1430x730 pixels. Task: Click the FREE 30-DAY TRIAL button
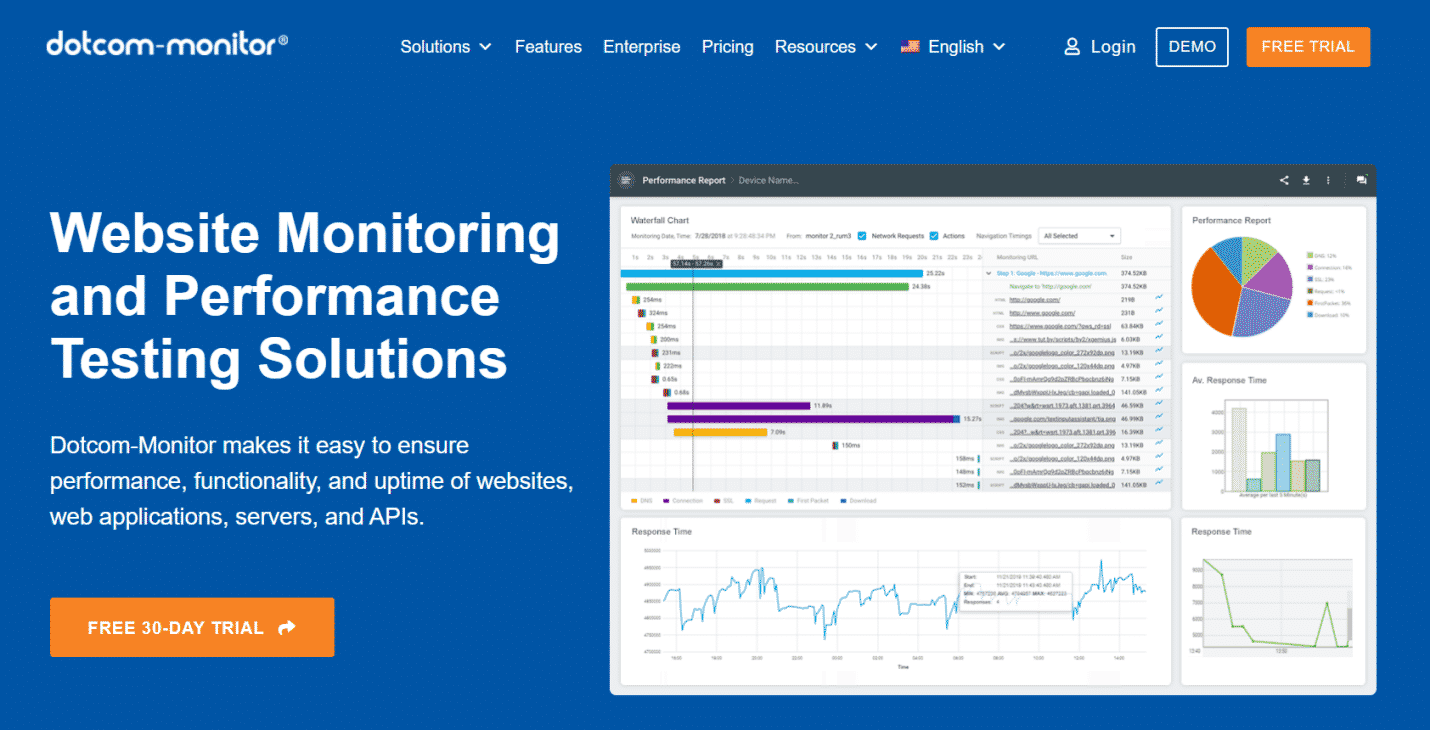pos(191,627)
